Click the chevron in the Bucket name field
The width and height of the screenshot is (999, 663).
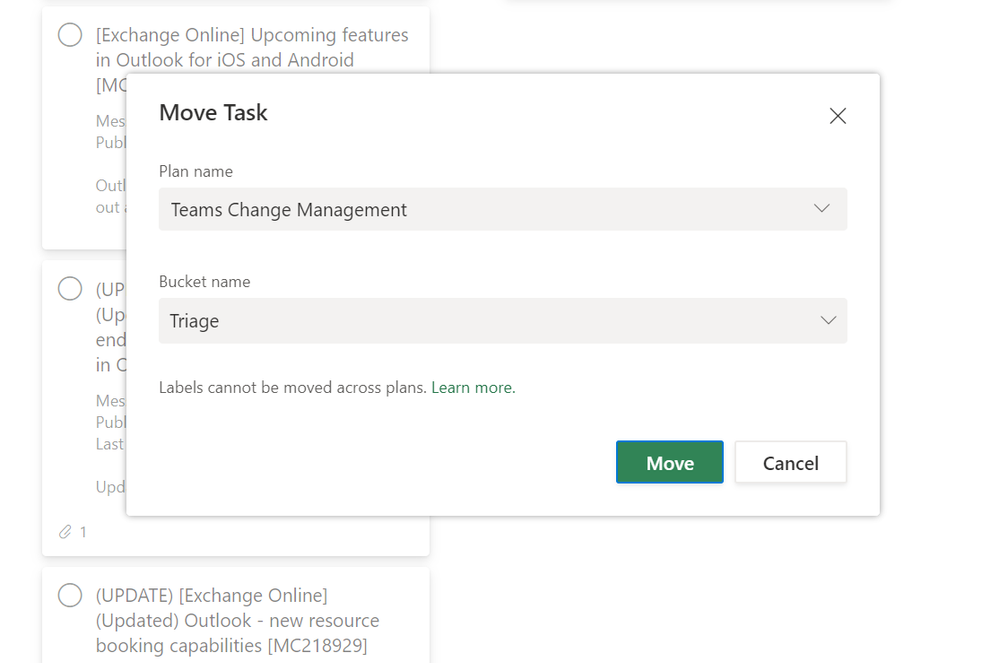pos(828,320)
